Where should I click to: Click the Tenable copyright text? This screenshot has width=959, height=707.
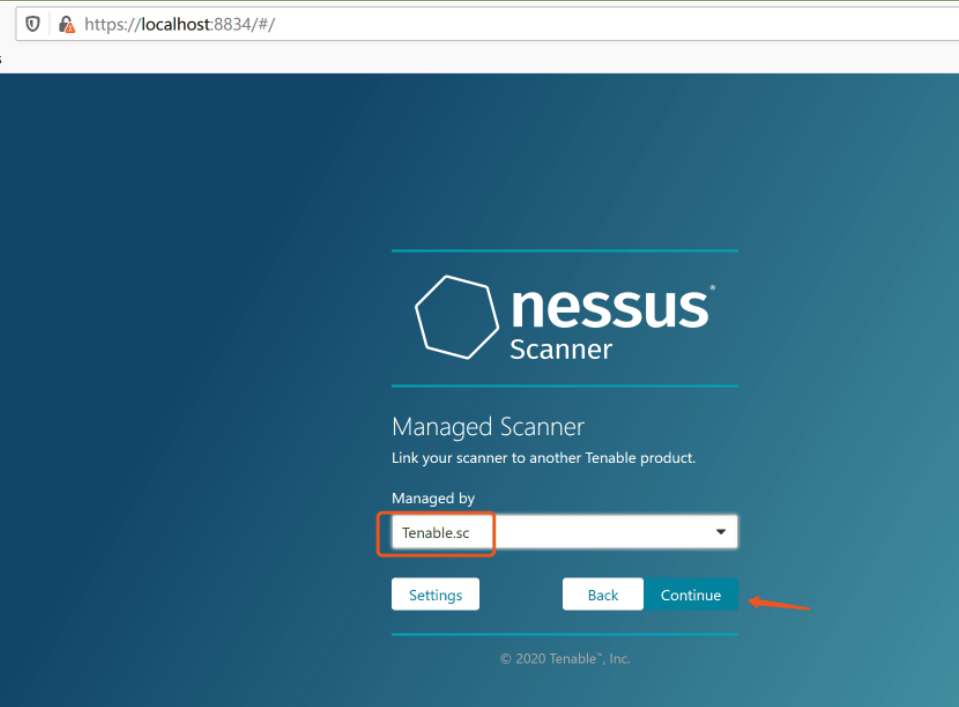565,658
